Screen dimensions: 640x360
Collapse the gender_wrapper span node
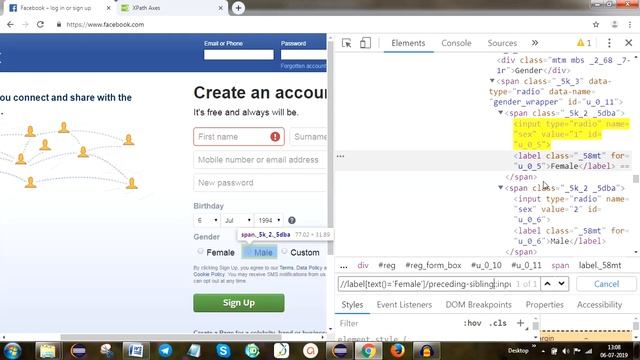(x=492, y=81)
